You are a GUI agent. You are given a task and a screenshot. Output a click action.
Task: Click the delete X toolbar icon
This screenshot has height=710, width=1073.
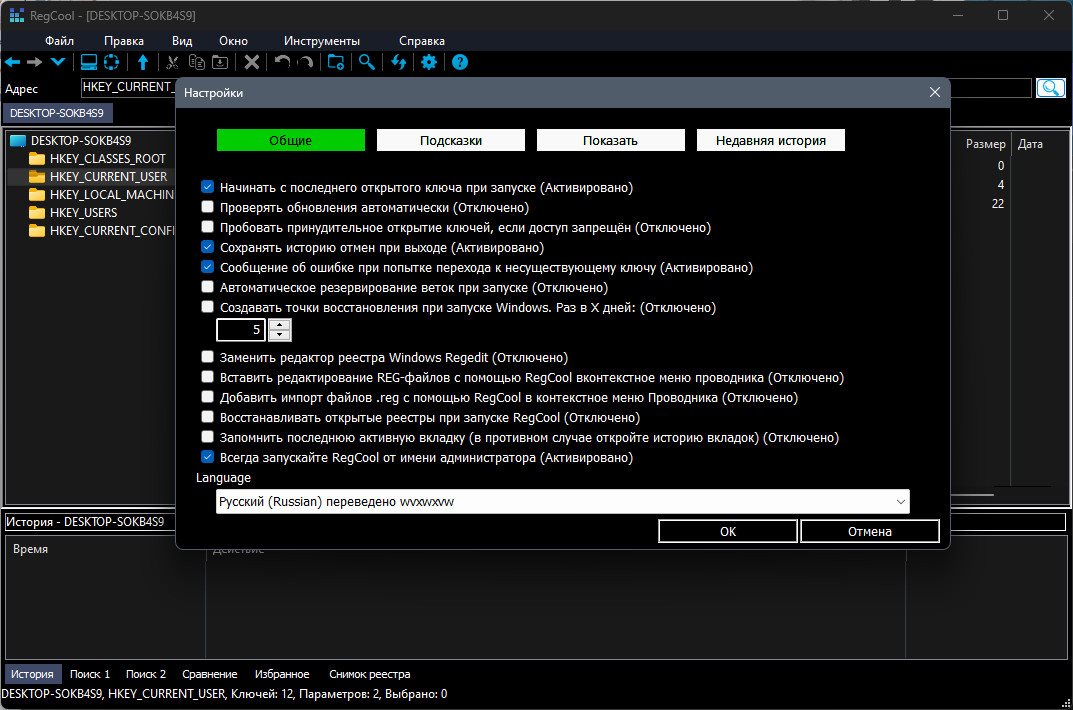point(252,62)
